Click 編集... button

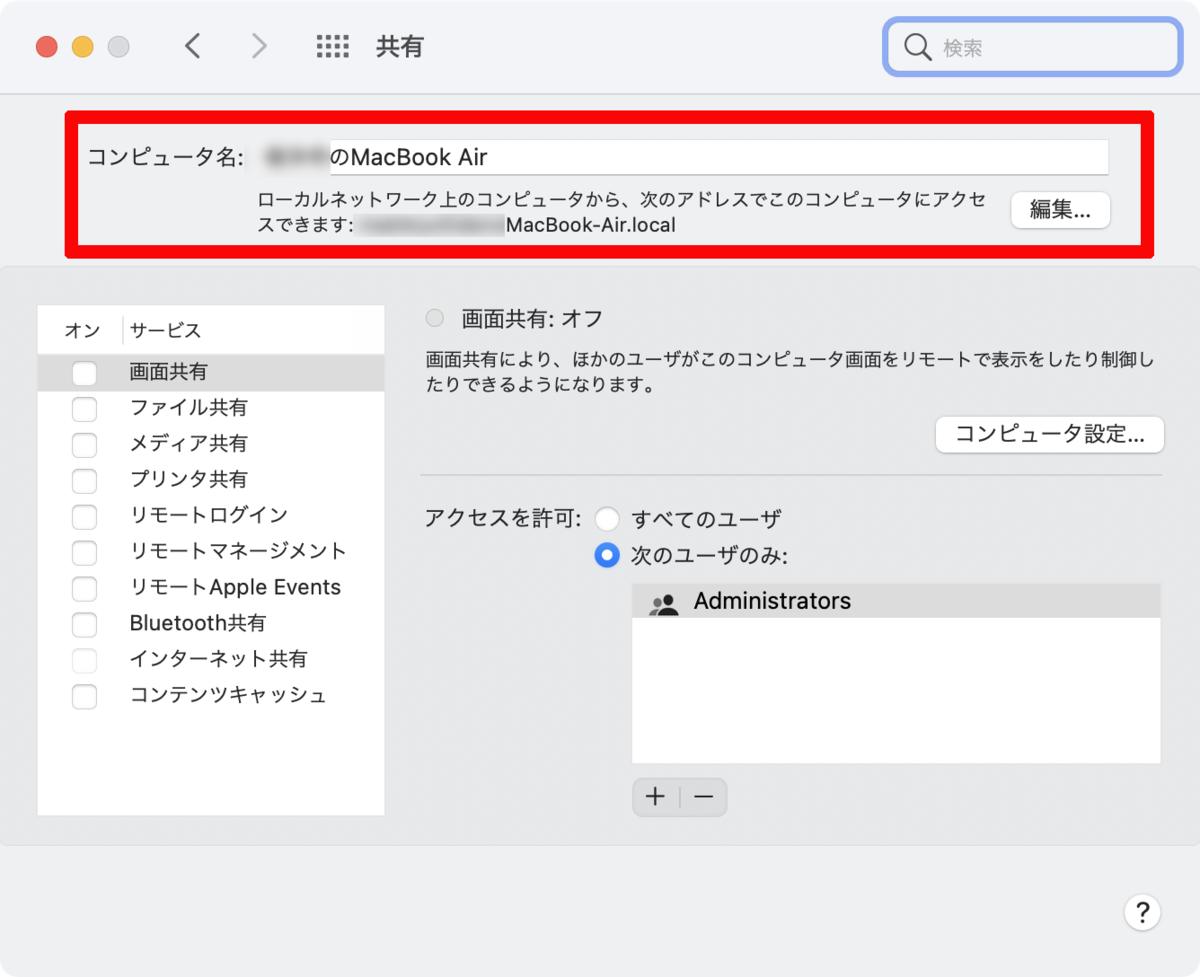click(1060, 210)
